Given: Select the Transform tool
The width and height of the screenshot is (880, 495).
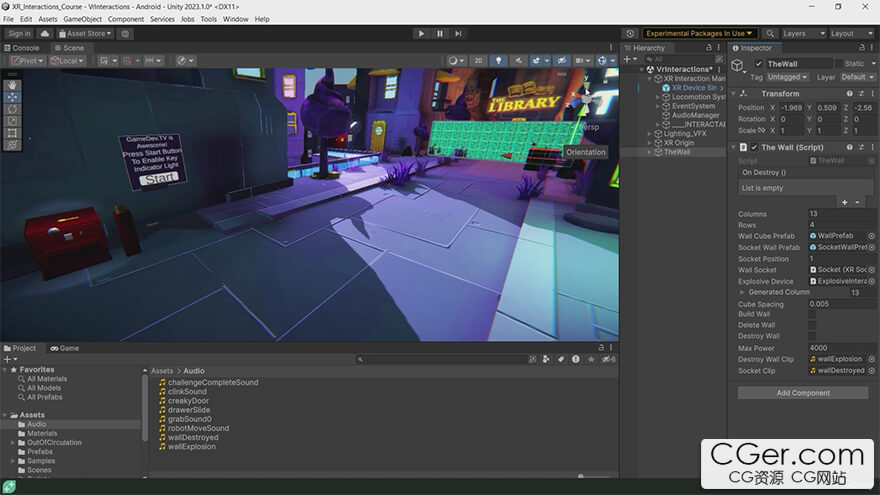Looking at the screenshot, I should point(12,145).
